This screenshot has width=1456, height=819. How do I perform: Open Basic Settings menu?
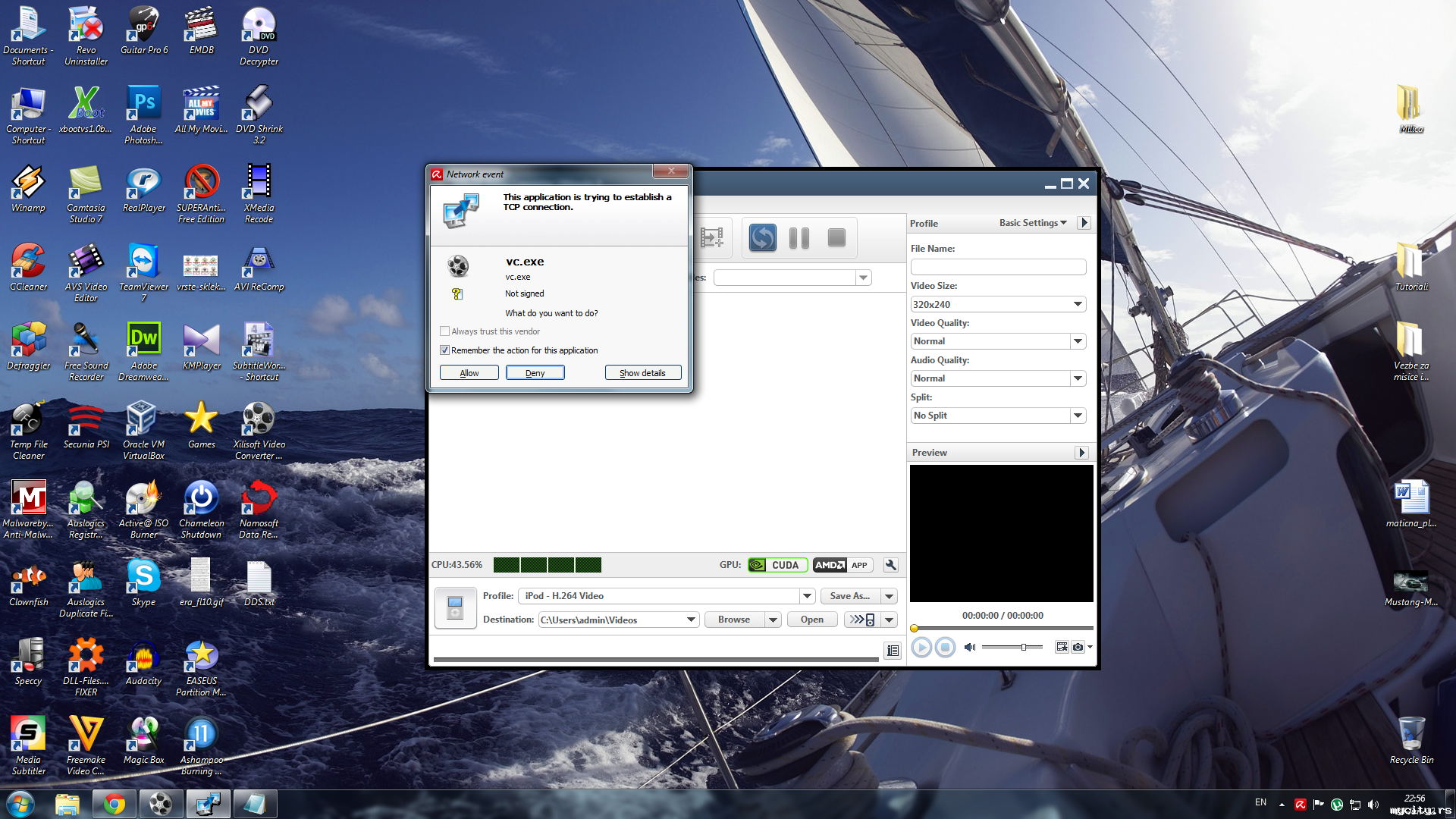point(1032,223)
